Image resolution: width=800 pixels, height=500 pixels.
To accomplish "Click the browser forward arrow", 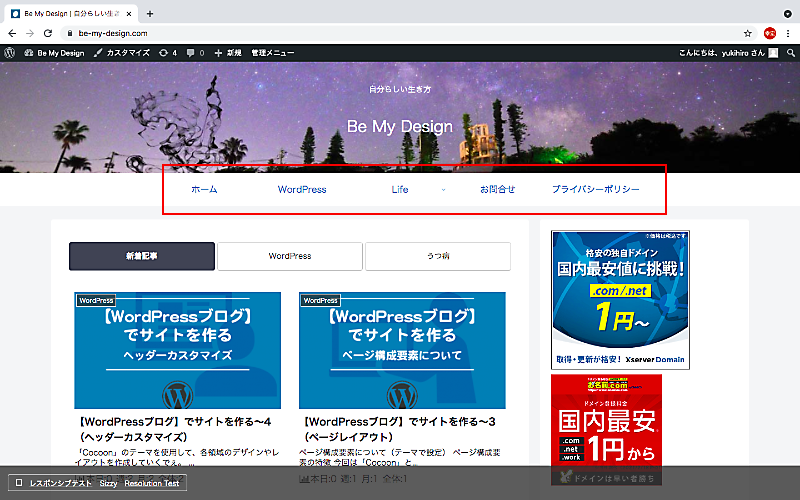I will pos(30,33).
